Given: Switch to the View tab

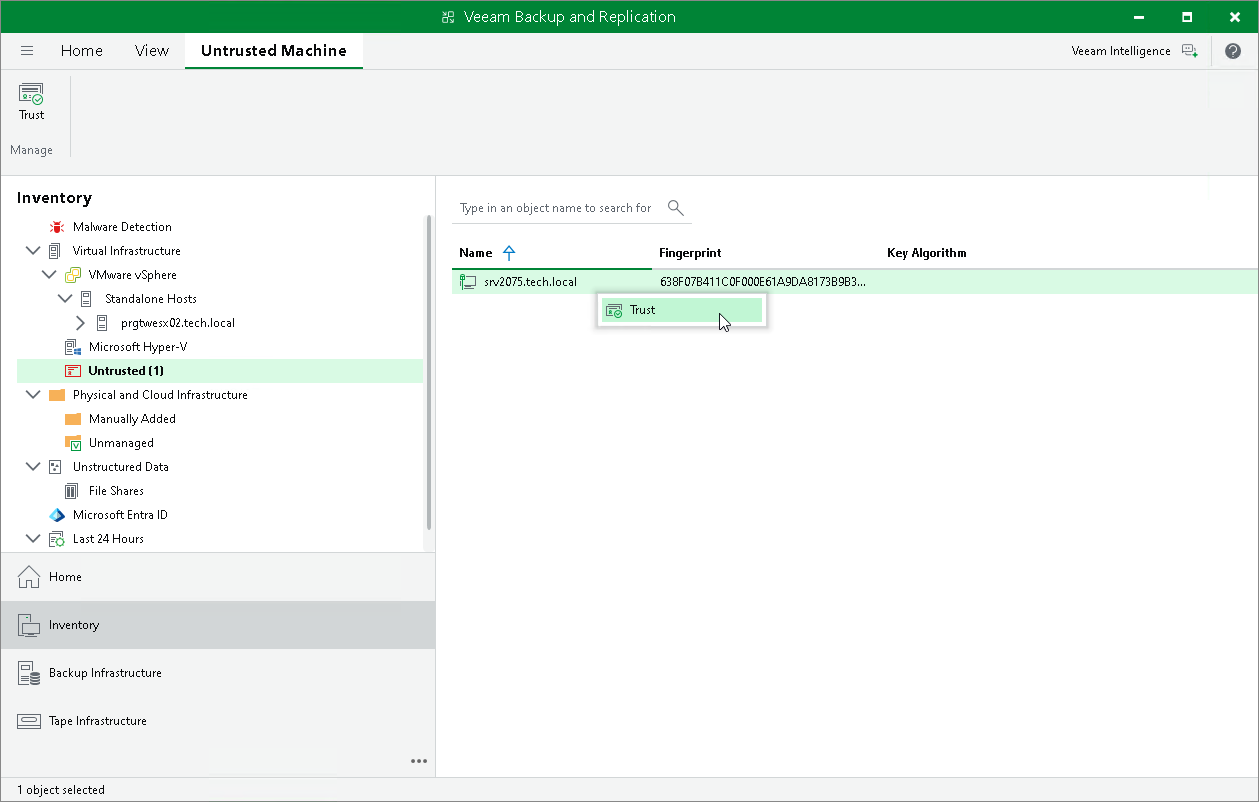Looking at the screenshot, I should [x=152, y=51].
